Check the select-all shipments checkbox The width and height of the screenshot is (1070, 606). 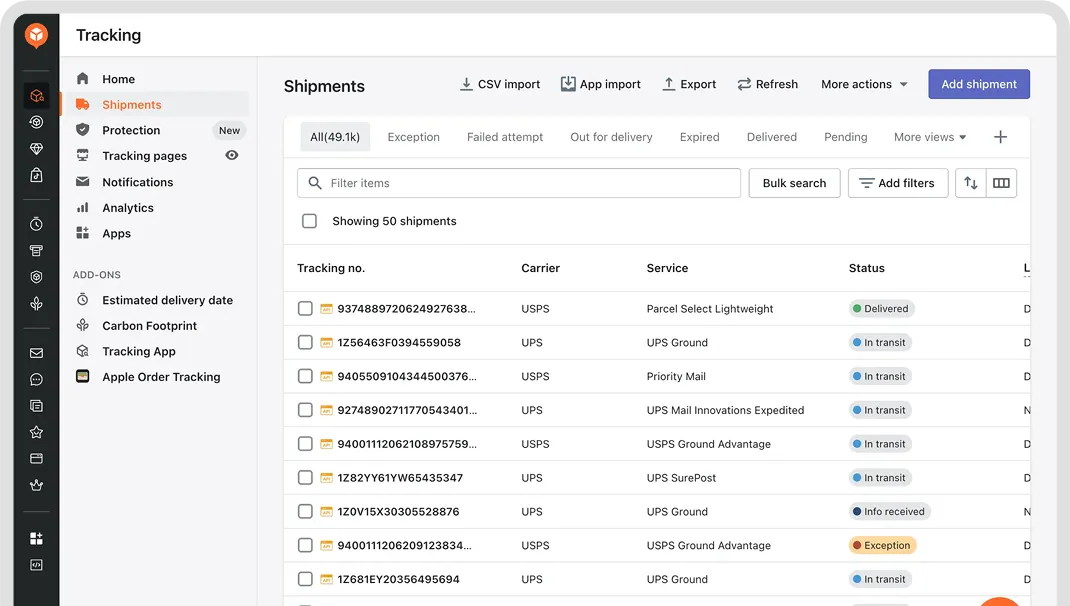pyautogui.click(x=310, y=221)
